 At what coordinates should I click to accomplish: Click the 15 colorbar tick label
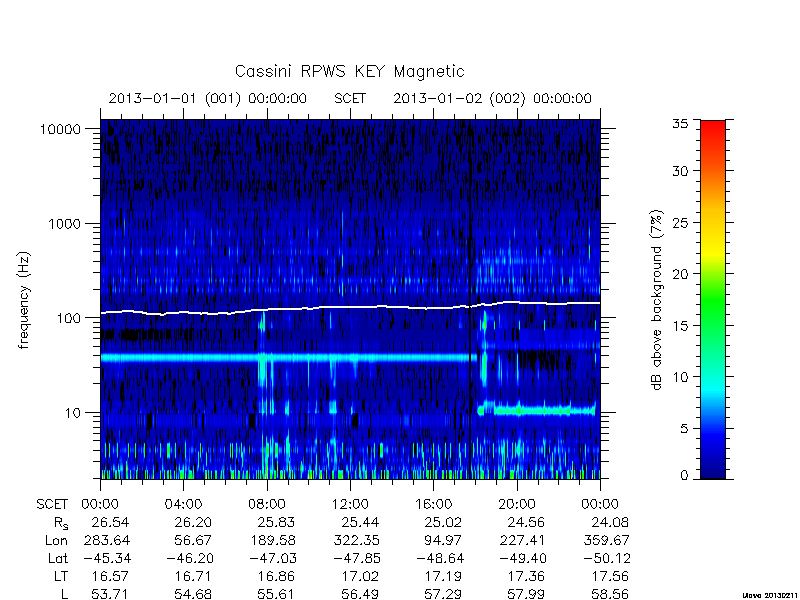pyautogui.click(x=680, y=326)
